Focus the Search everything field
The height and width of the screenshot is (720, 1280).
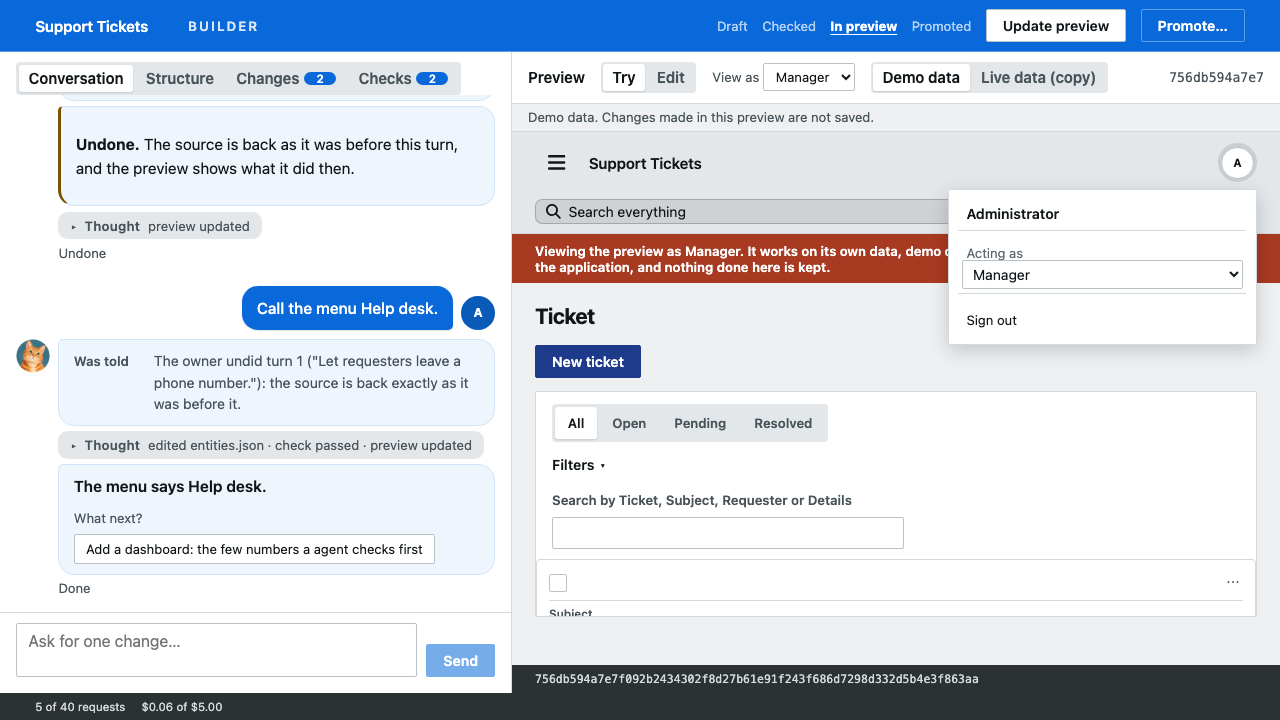740,212
